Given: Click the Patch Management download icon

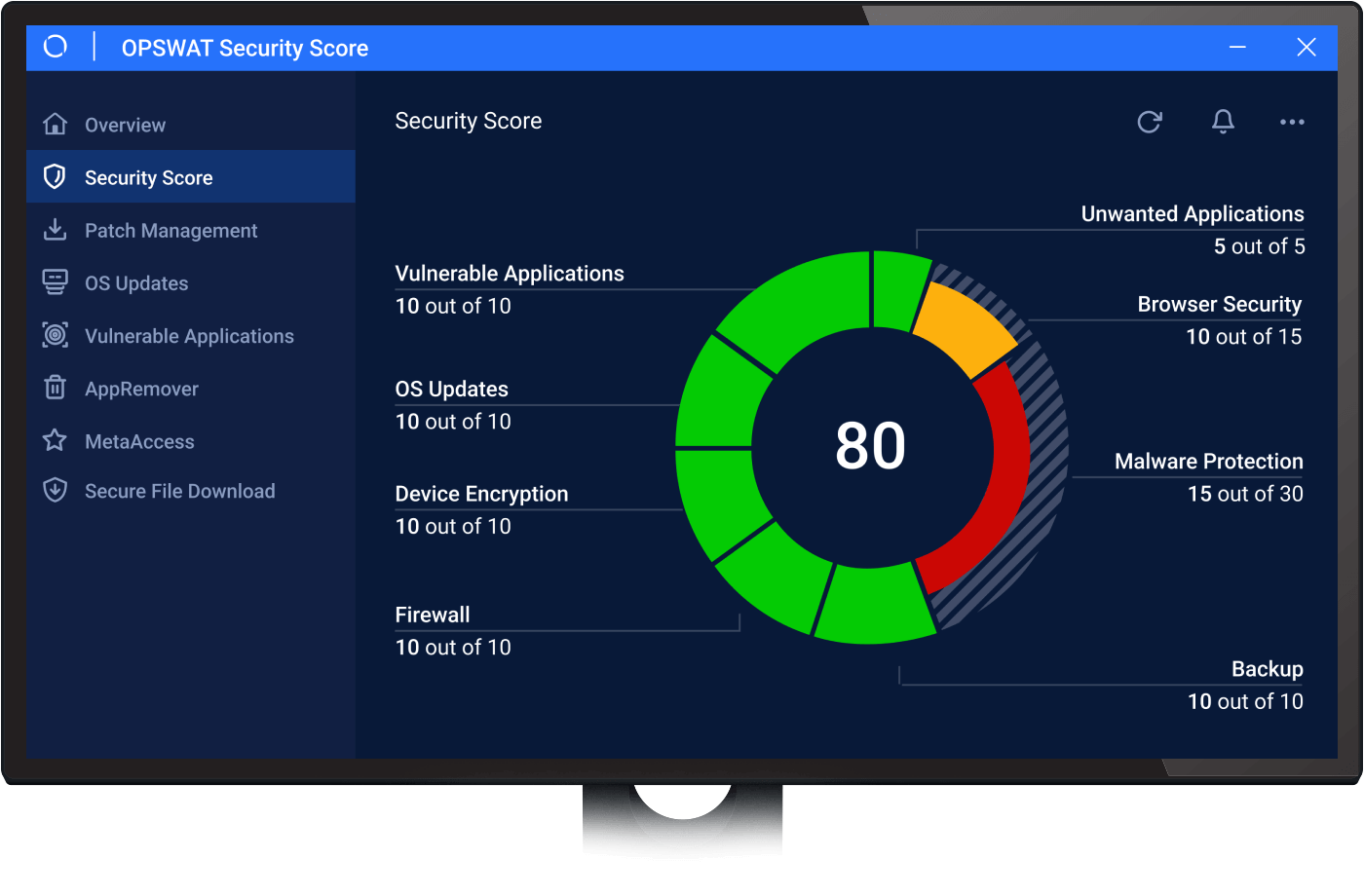Looking at the screenshot, I should [x=56, y=229].
